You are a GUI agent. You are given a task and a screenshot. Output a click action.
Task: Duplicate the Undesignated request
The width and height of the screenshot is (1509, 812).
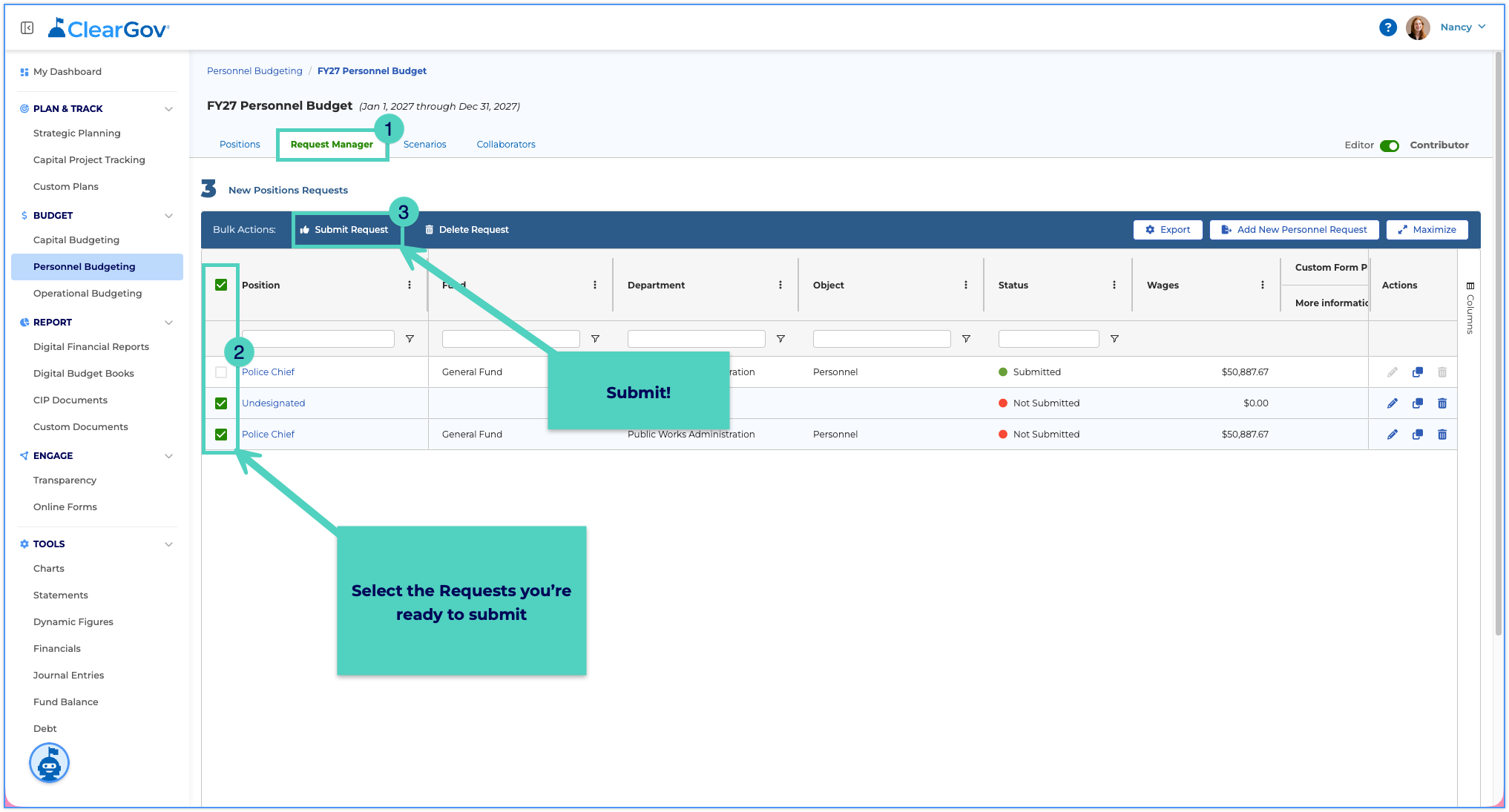click(1418, 403)
